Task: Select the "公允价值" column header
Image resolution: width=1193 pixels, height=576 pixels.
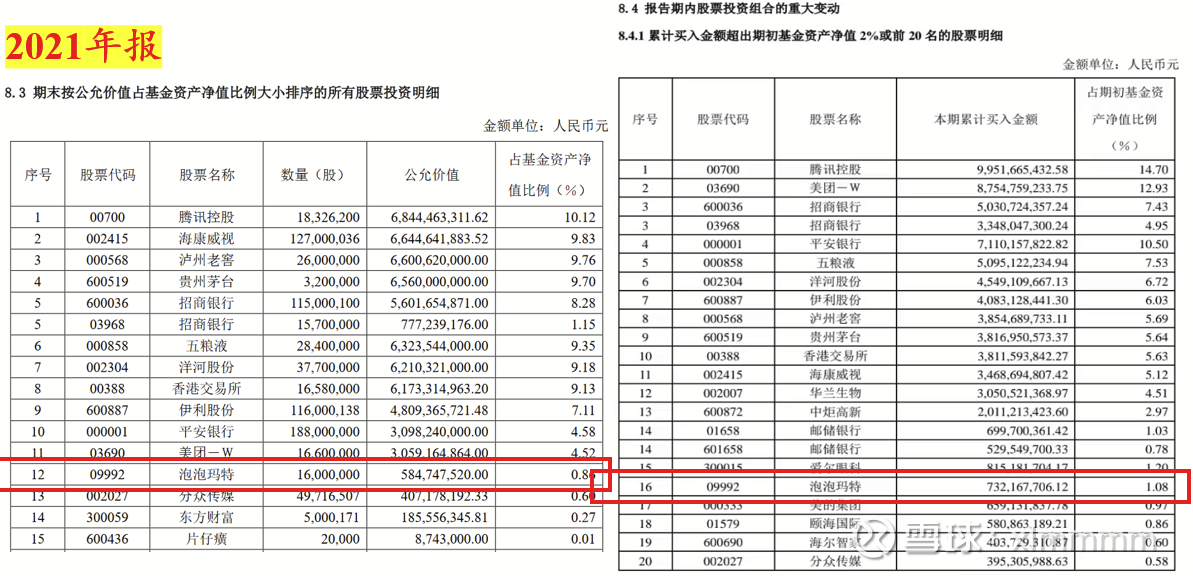Action: coord(431,175)
